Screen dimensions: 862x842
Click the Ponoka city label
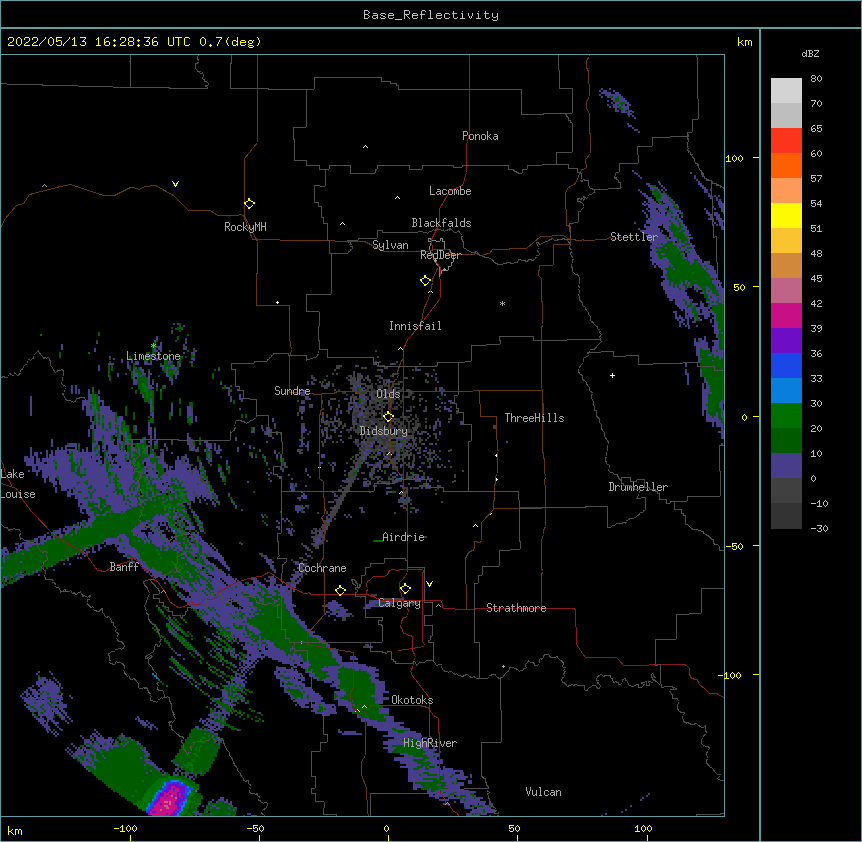coord(480,136)
